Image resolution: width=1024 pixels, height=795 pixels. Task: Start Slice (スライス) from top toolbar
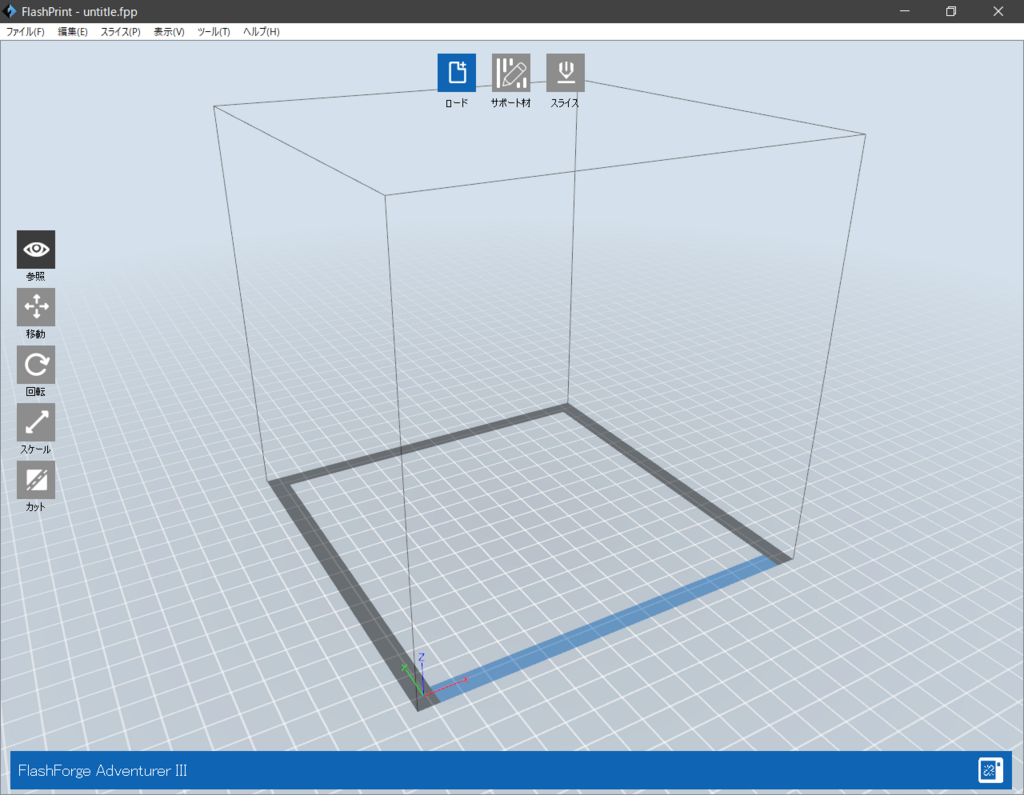pos(566,73)
